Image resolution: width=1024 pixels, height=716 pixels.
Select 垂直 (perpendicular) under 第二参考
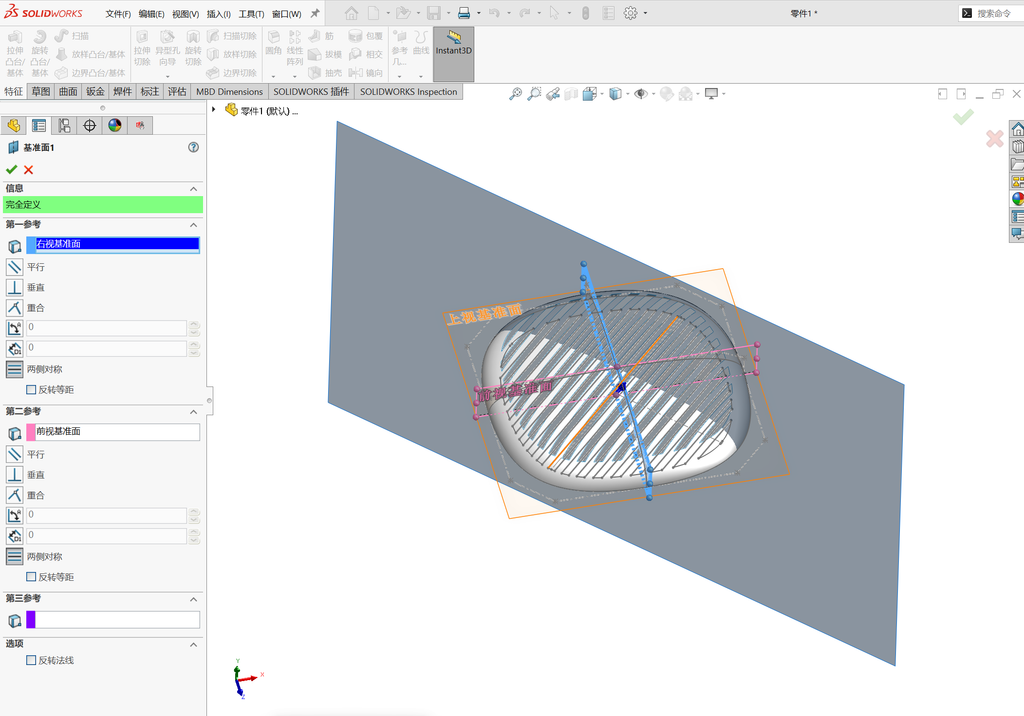(x=14, y=474)
